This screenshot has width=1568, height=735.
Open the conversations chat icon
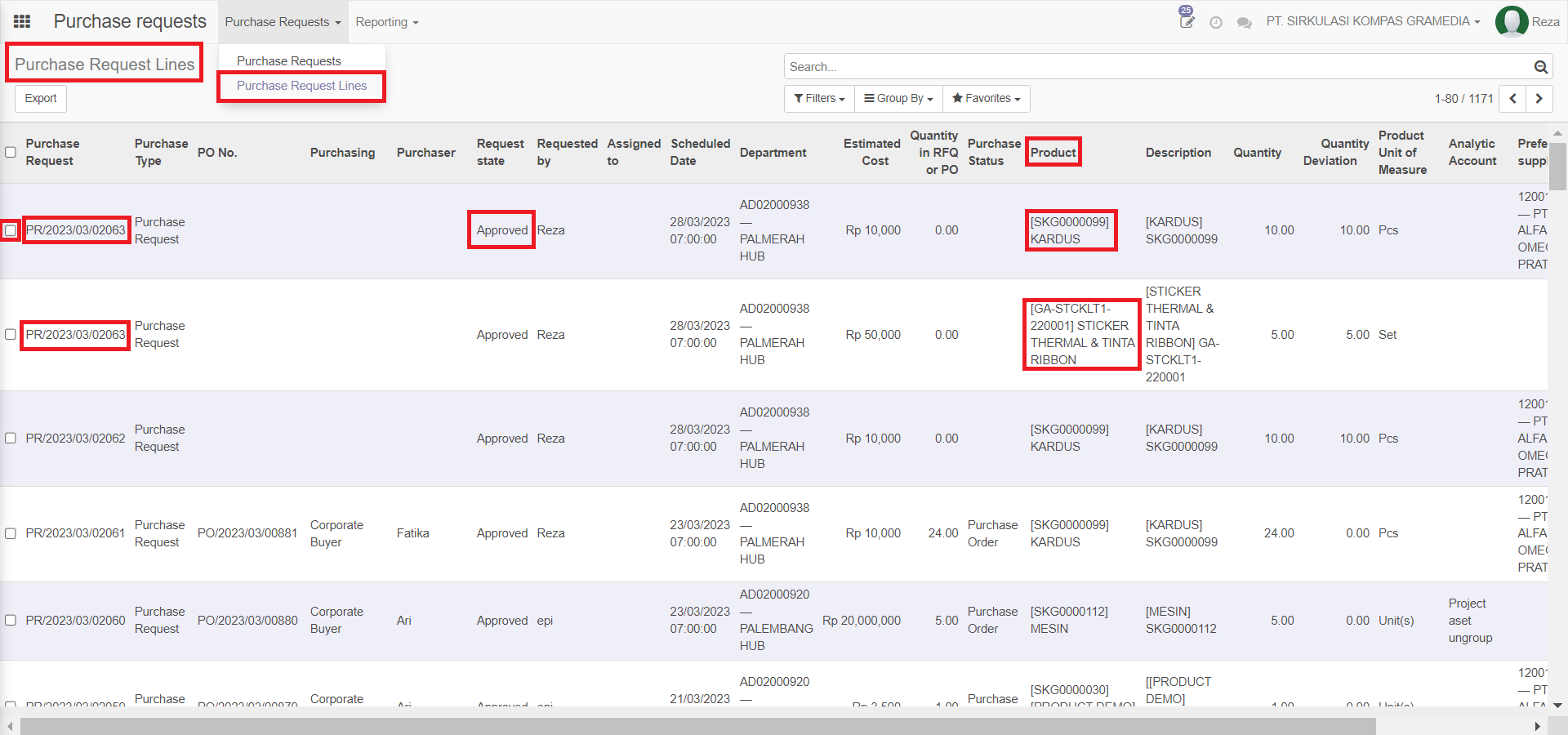[x=1245, y=23]
